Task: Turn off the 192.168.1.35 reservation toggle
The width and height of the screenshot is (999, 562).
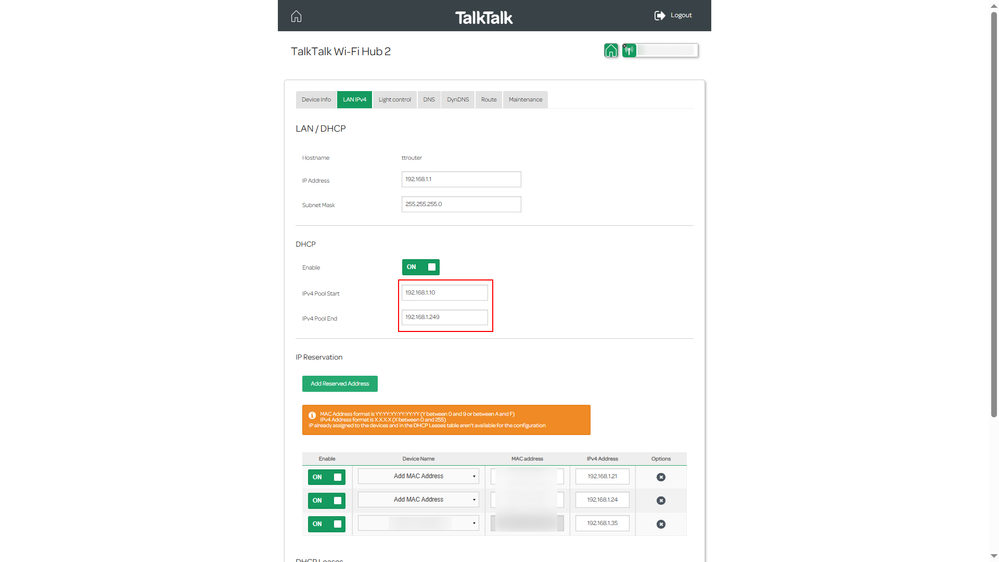Action: pos(326,524)
